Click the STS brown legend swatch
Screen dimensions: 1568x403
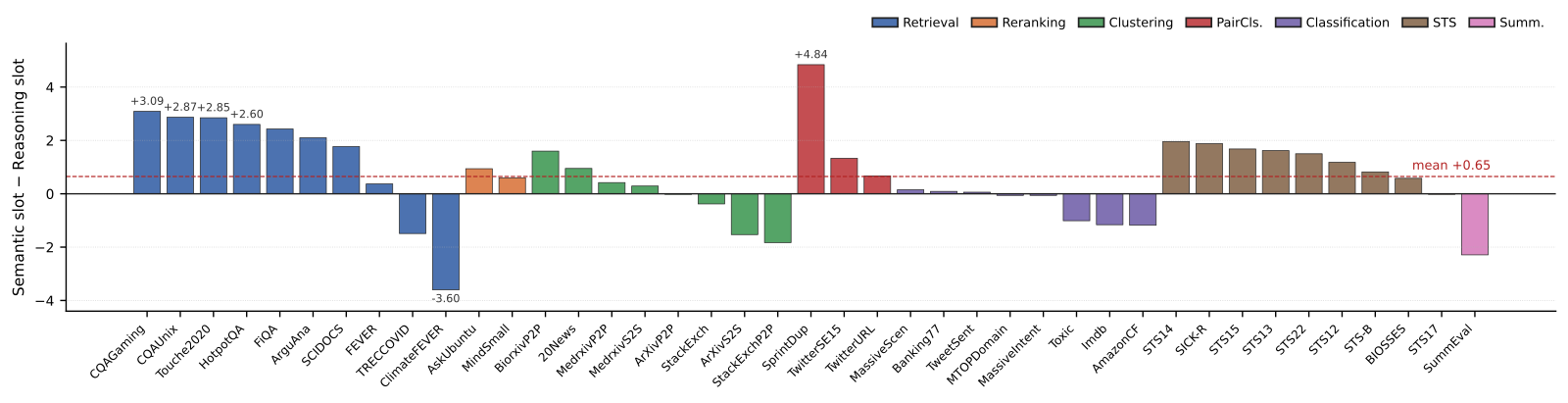point(1415,23)
